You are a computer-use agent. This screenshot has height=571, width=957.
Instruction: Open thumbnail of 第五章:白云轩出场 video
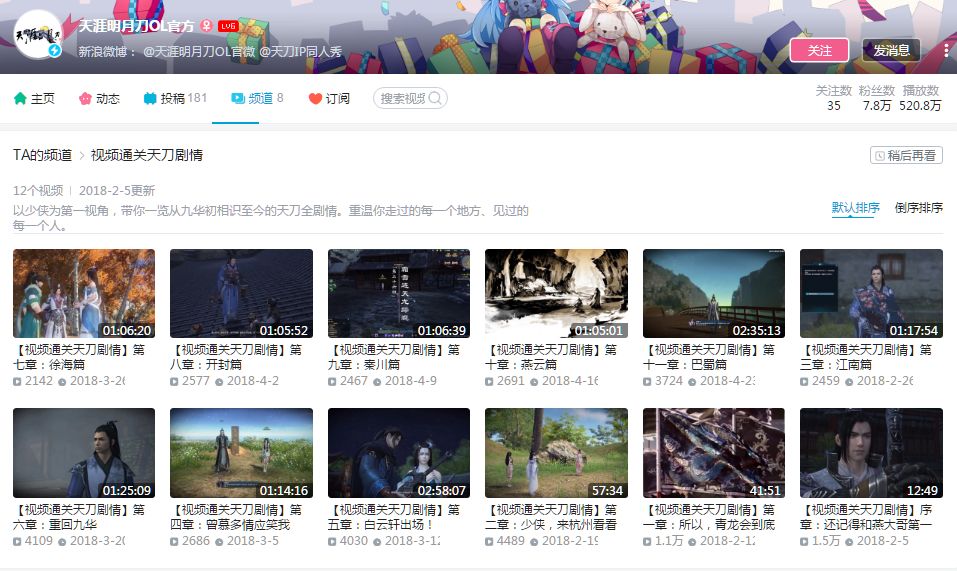(399, 453)
